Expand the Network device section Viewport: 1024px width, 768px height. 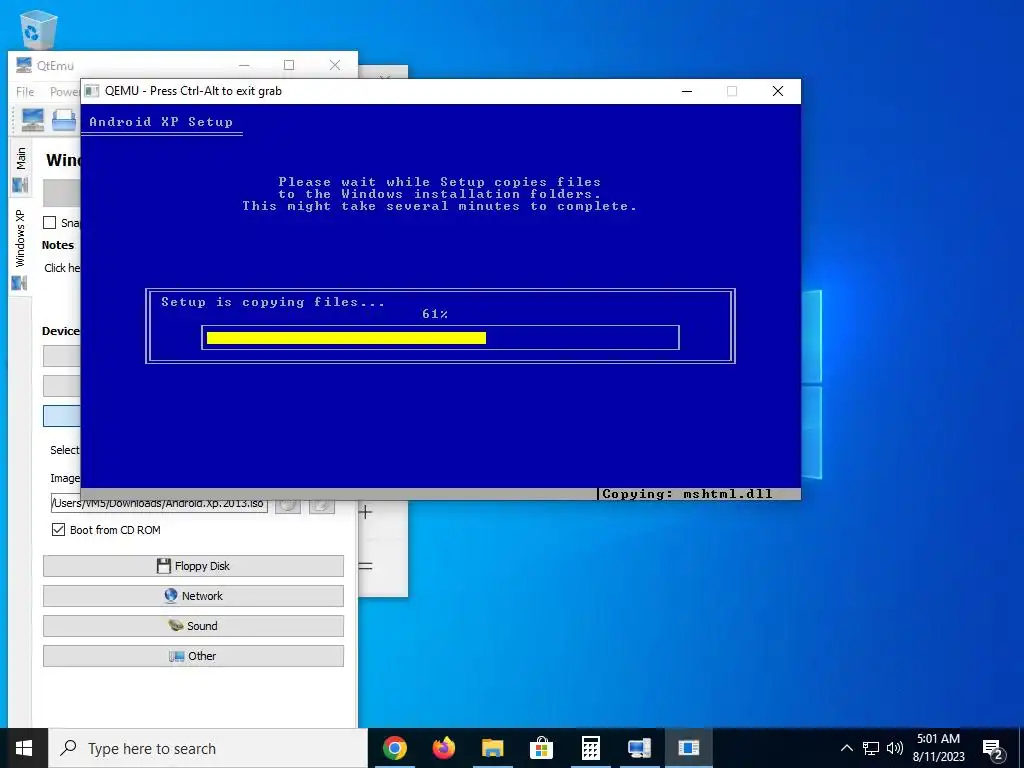coord(193,596)
